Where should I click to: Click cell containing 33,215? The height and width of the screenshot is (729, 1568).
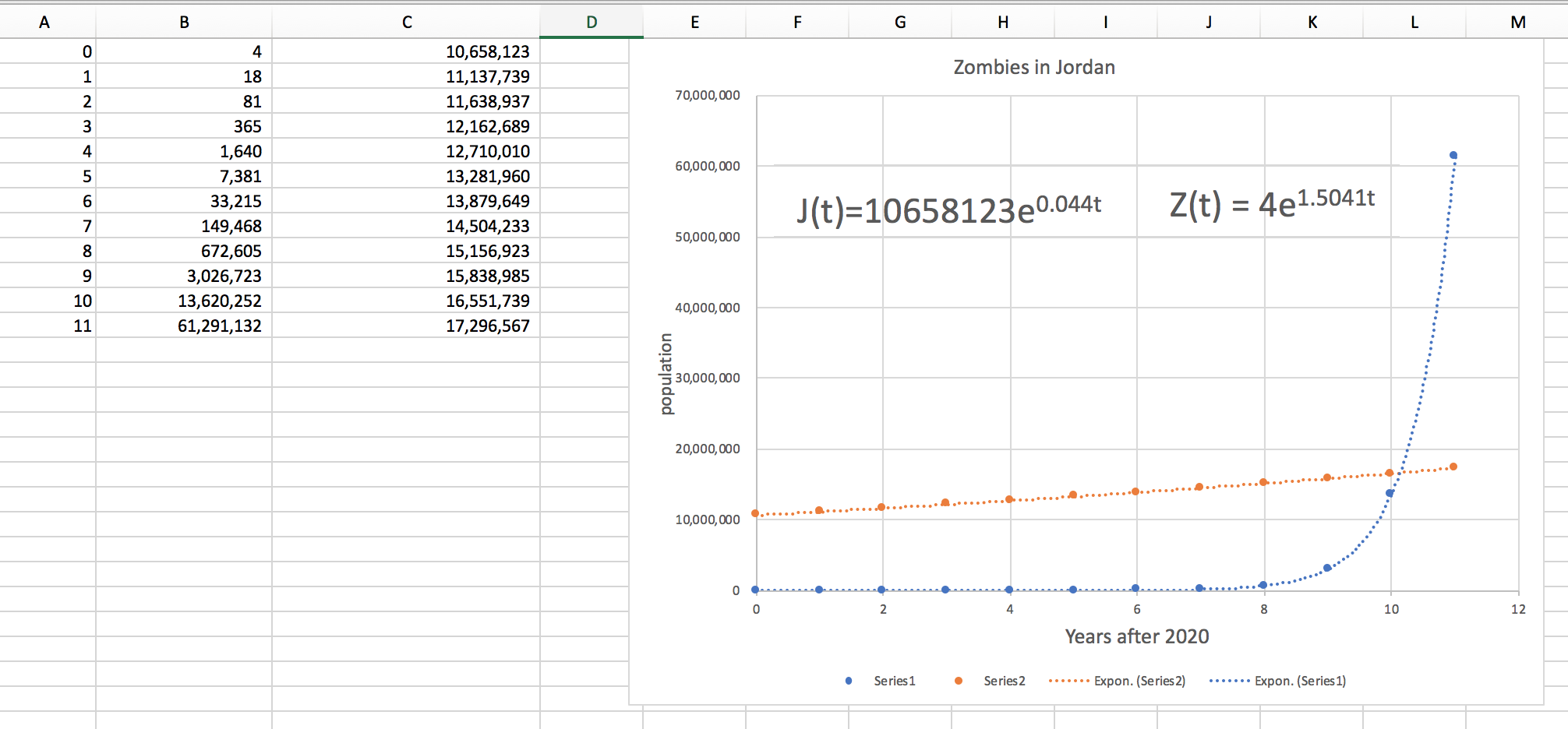[184, 201]
